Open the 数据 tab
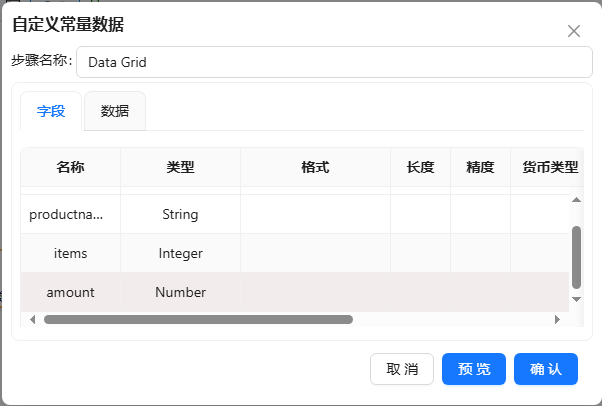Viewport: 602px width, 406px height. click(115, 111)
